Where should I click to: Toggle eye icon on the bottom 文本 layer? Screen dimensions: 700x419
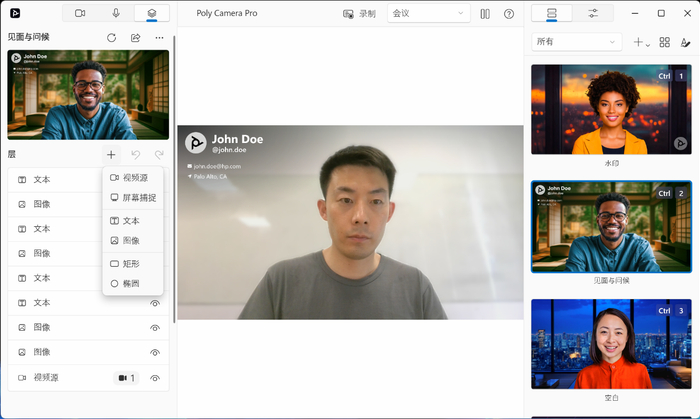[155, 303]
